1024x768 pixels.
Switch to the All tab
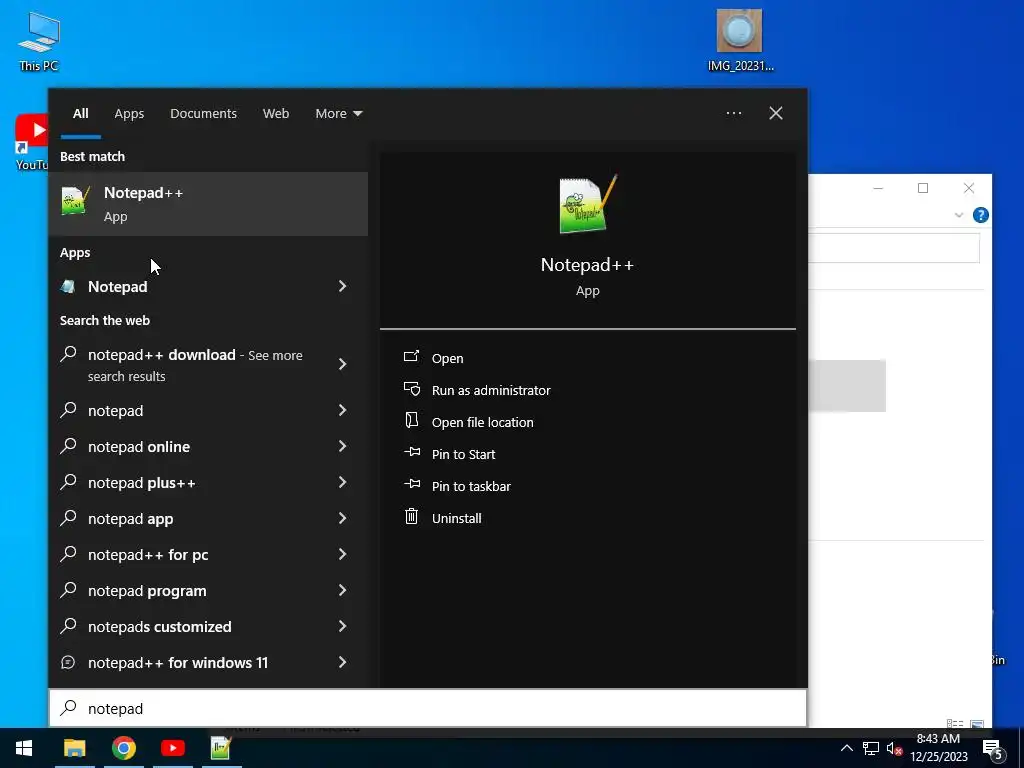point(80,114)
